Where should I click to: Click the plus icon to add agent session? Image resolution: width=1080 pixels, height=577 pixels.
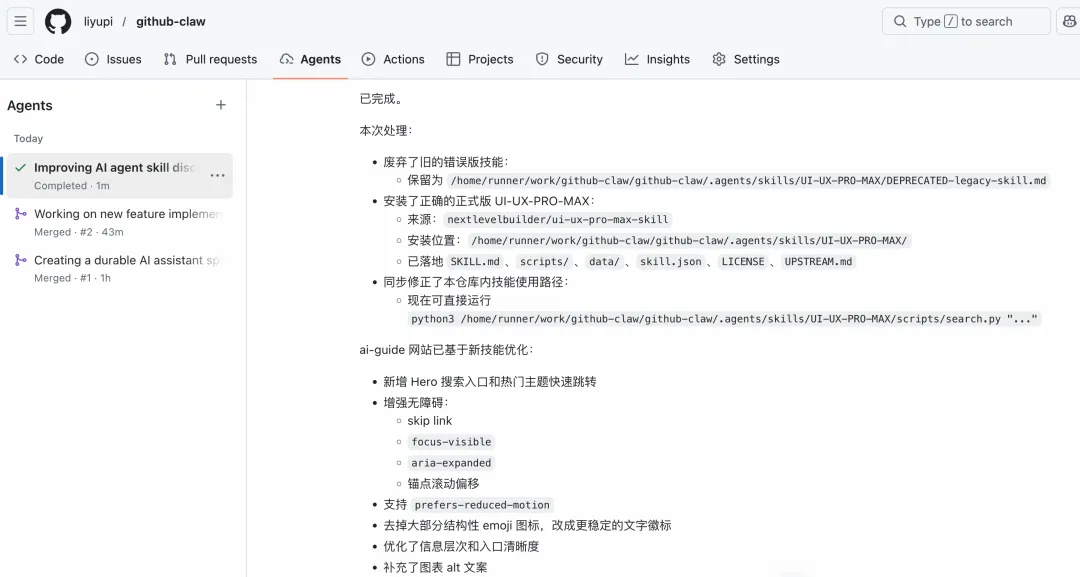[221, 105]
